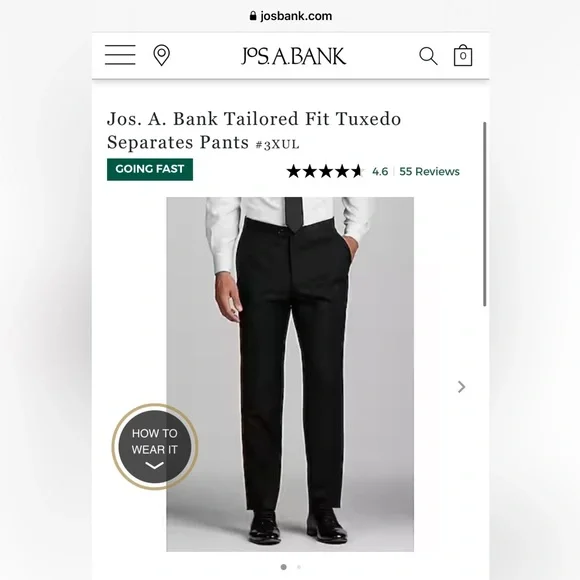Image resolution: width=580 pixels, height=580 pixels.
Task: Show next product image with right arrow
Action: click(461, 387)
